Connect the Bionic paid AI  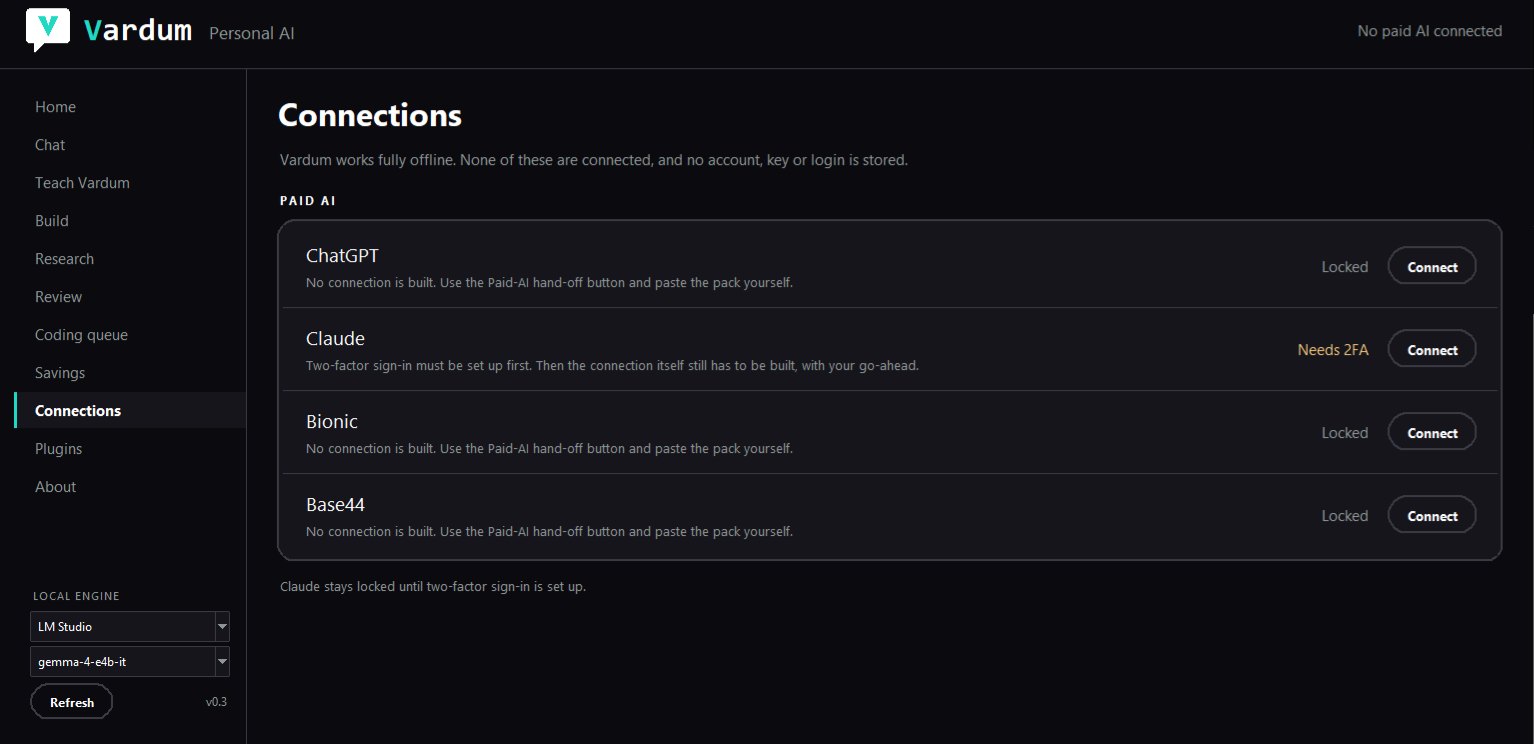(1432, 433)
